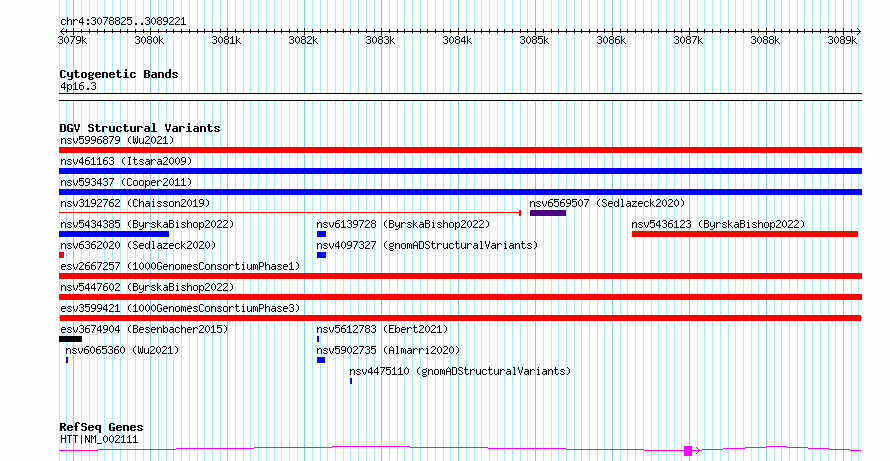
Task: Open variant esv2667257 (1000GenomesConsortiumPhase1) label
Action: click(x=180, y=266)
